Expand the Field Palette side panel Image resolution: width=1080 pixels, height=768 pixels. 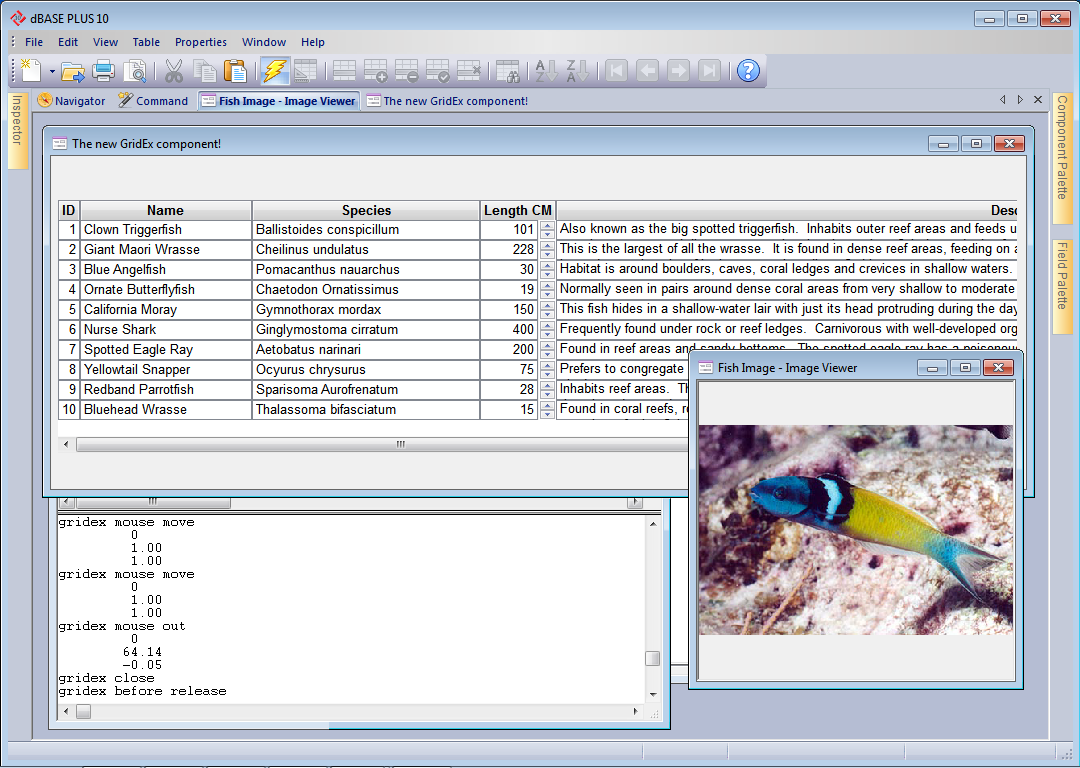tap(1062, 287)
